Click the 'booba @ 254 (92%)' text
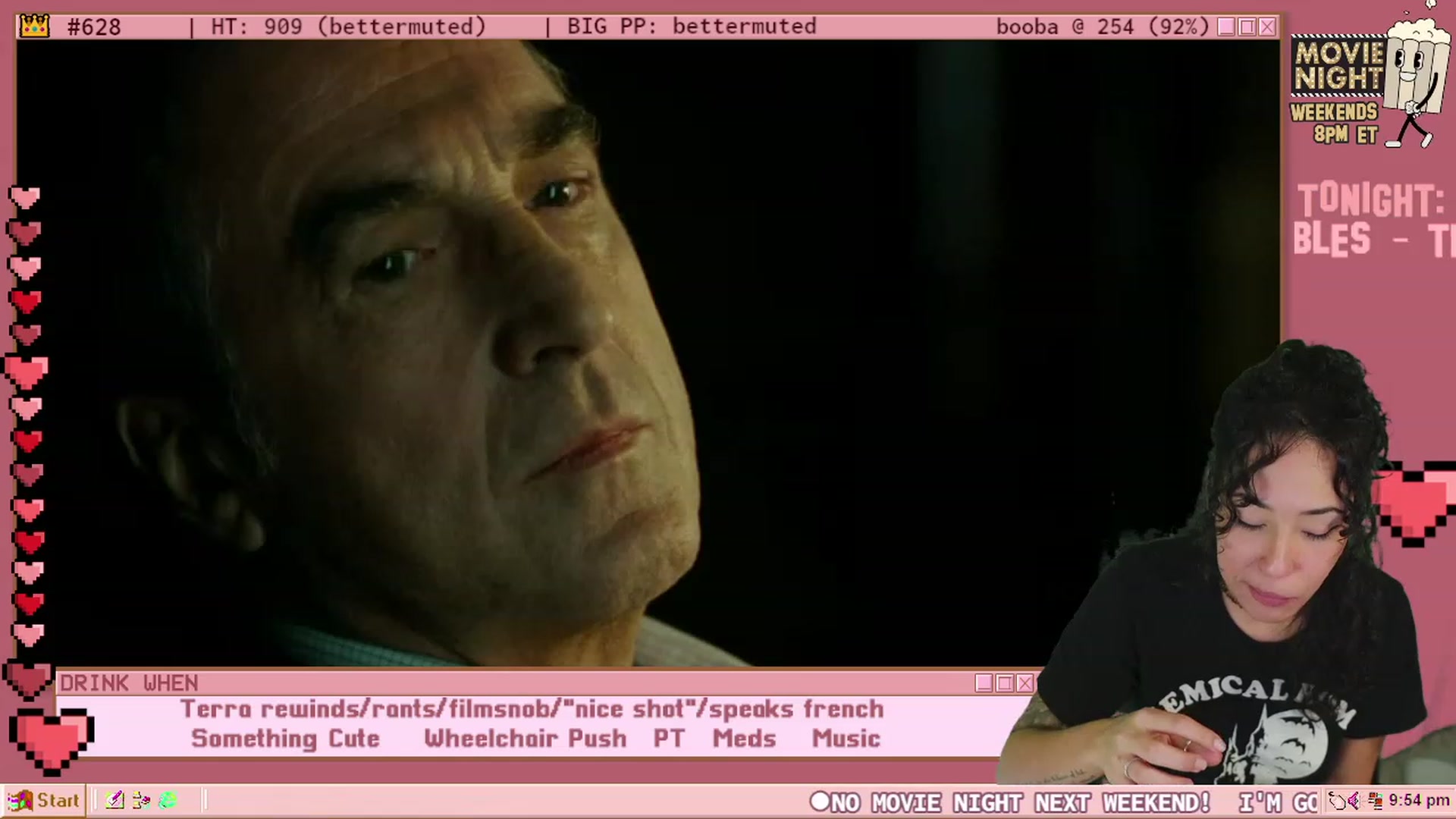Screen dimensions: 1456x819 (1103, 27)
